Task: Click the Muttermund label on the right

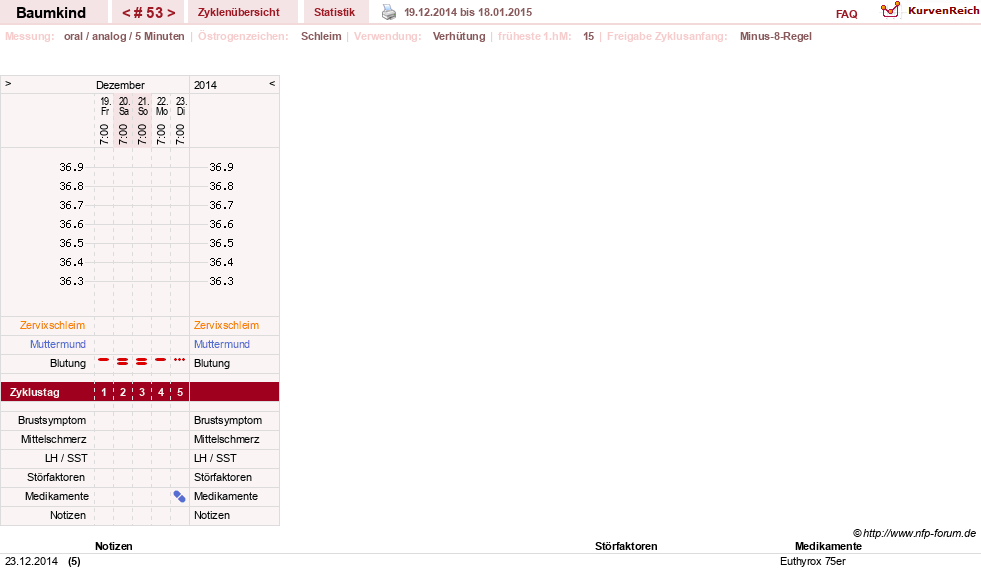Action: [221, 344]
